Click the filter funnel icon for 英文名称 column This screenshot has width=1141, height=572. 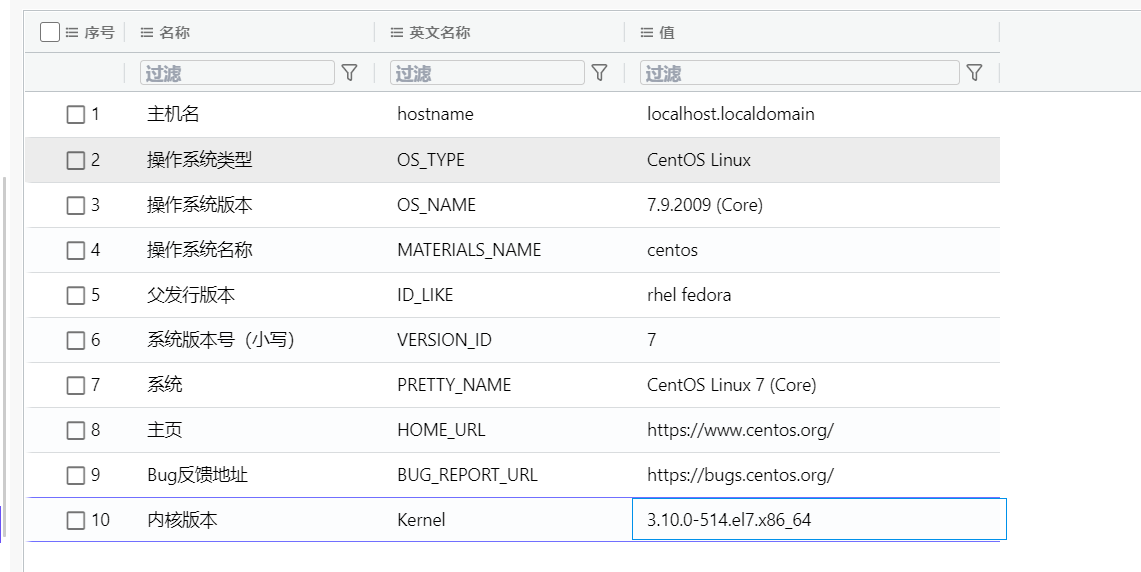[599, 73]
